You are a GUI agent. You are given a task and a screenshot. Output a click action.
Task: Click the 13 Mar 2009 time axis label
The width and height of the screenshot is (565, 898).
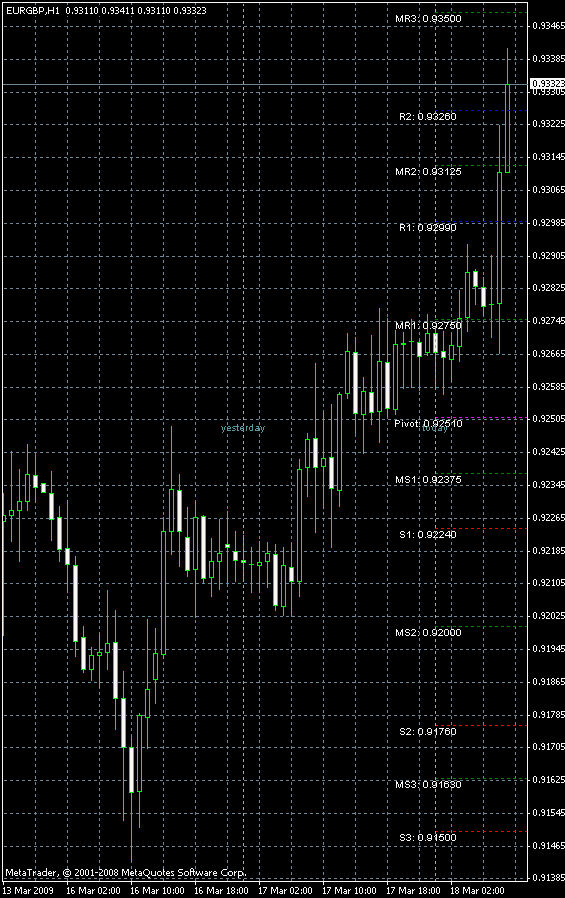28,891
